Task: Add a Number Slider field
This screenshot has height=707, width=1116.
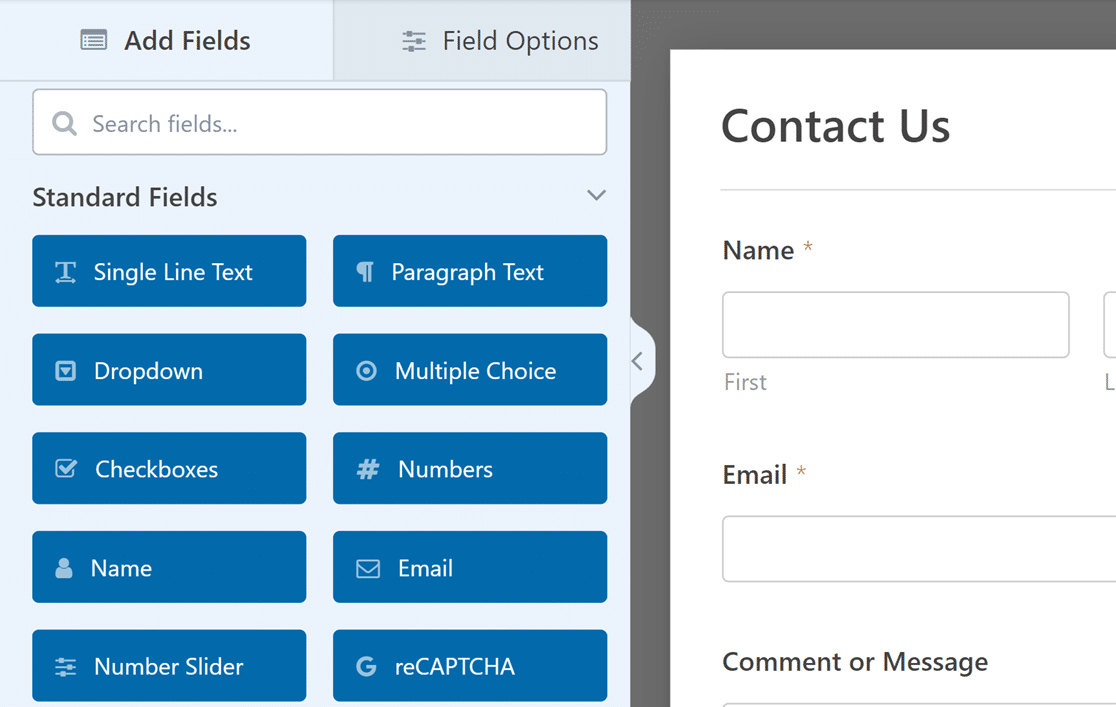Action: click(169, 666)
